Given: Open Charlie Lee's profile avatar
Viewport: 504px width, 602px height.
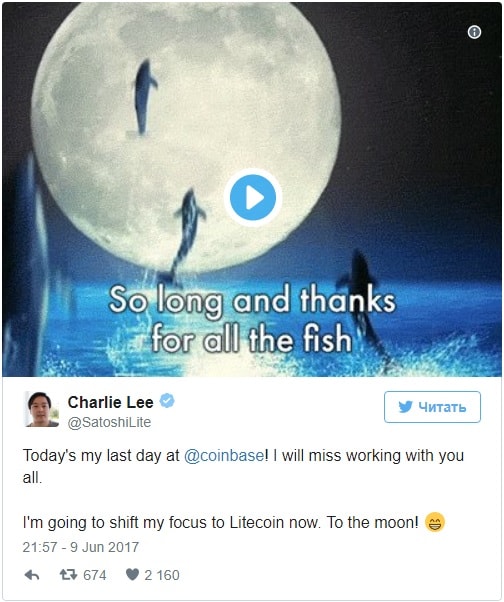Looking at the screenshot, I should pos(42,409).
